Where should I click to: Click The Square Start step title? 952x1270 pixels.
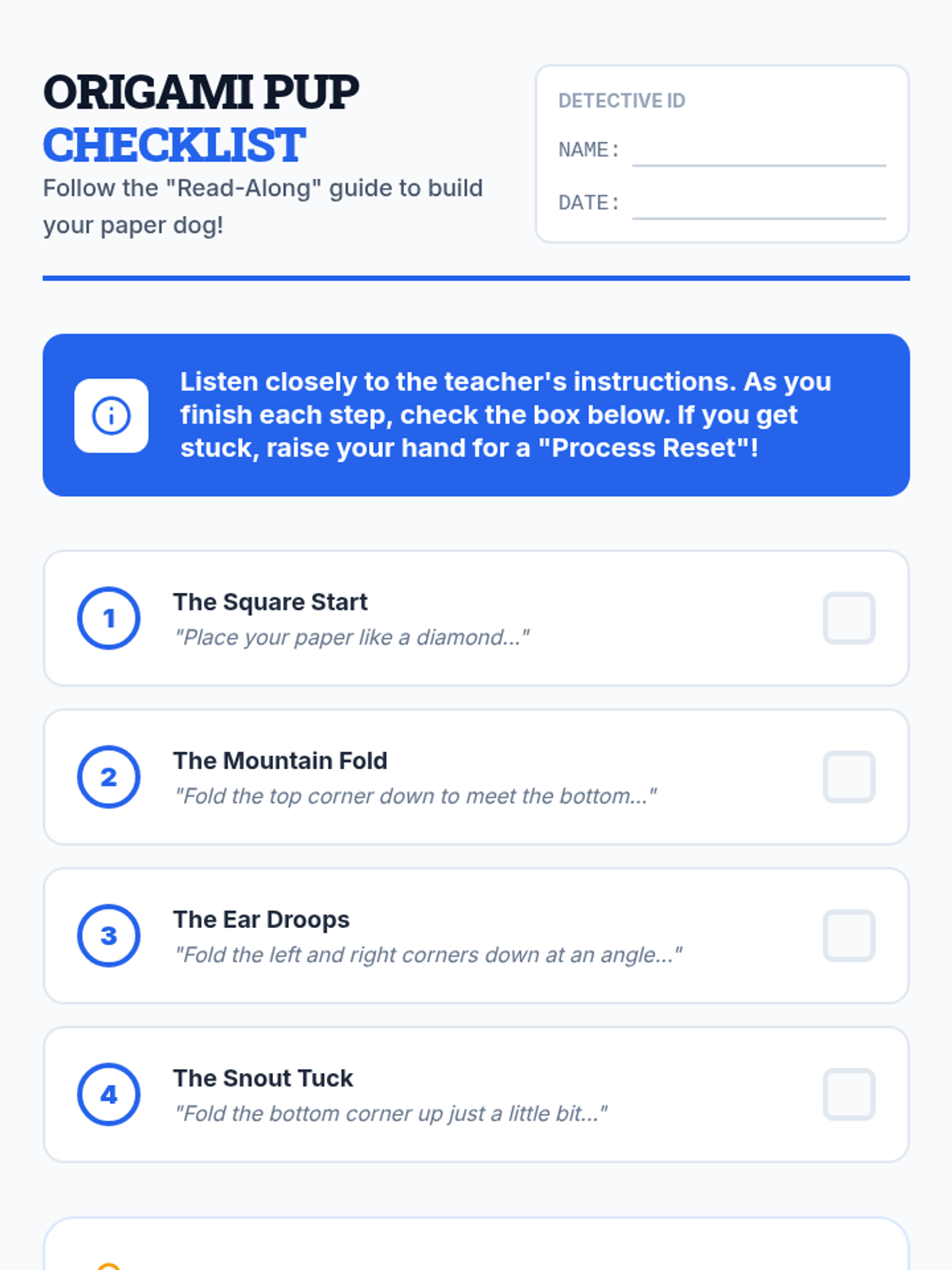point(271,602)
